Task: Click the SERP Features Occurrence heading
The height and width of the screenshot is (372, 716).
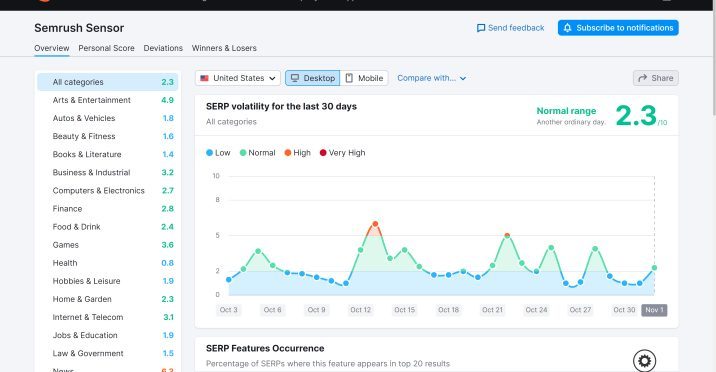Action: click(x=265, y=348)
